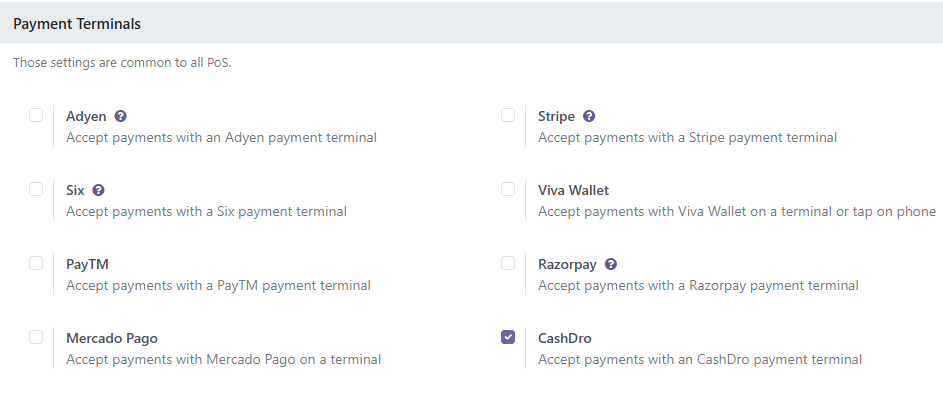This screenshot has width=943, height=411.
Task: Uncheck the CashDro payment terminal checkbox
Action: (x=508, y=337)
